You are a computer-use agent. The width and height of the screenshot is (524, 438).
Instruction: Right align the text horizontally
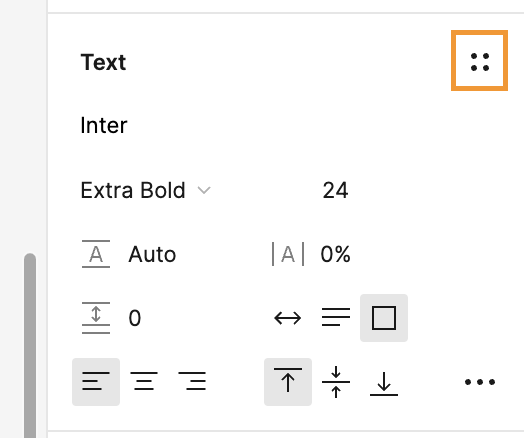[x=192, y=382]
